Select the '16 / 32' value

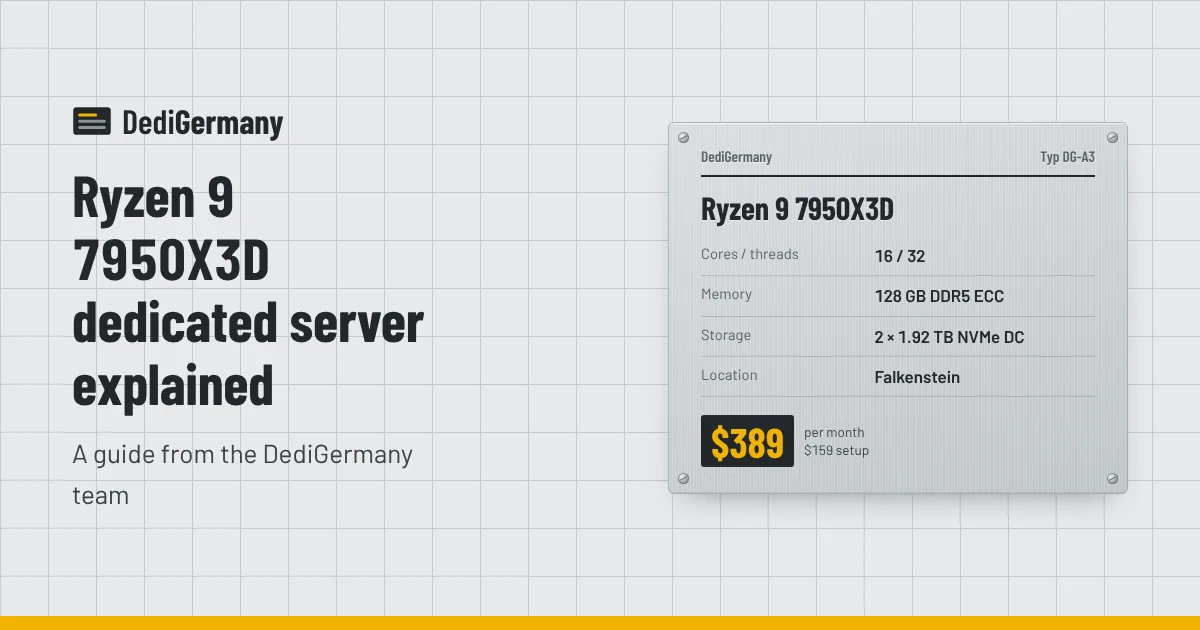[x=900, y=256]
